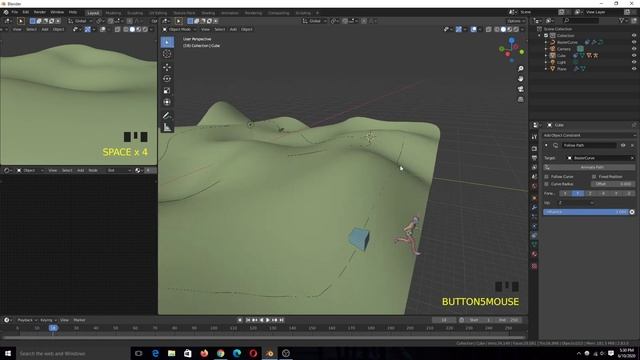Click the play animation button
Viewport: 640px width, 360px height.
point(268,320)
